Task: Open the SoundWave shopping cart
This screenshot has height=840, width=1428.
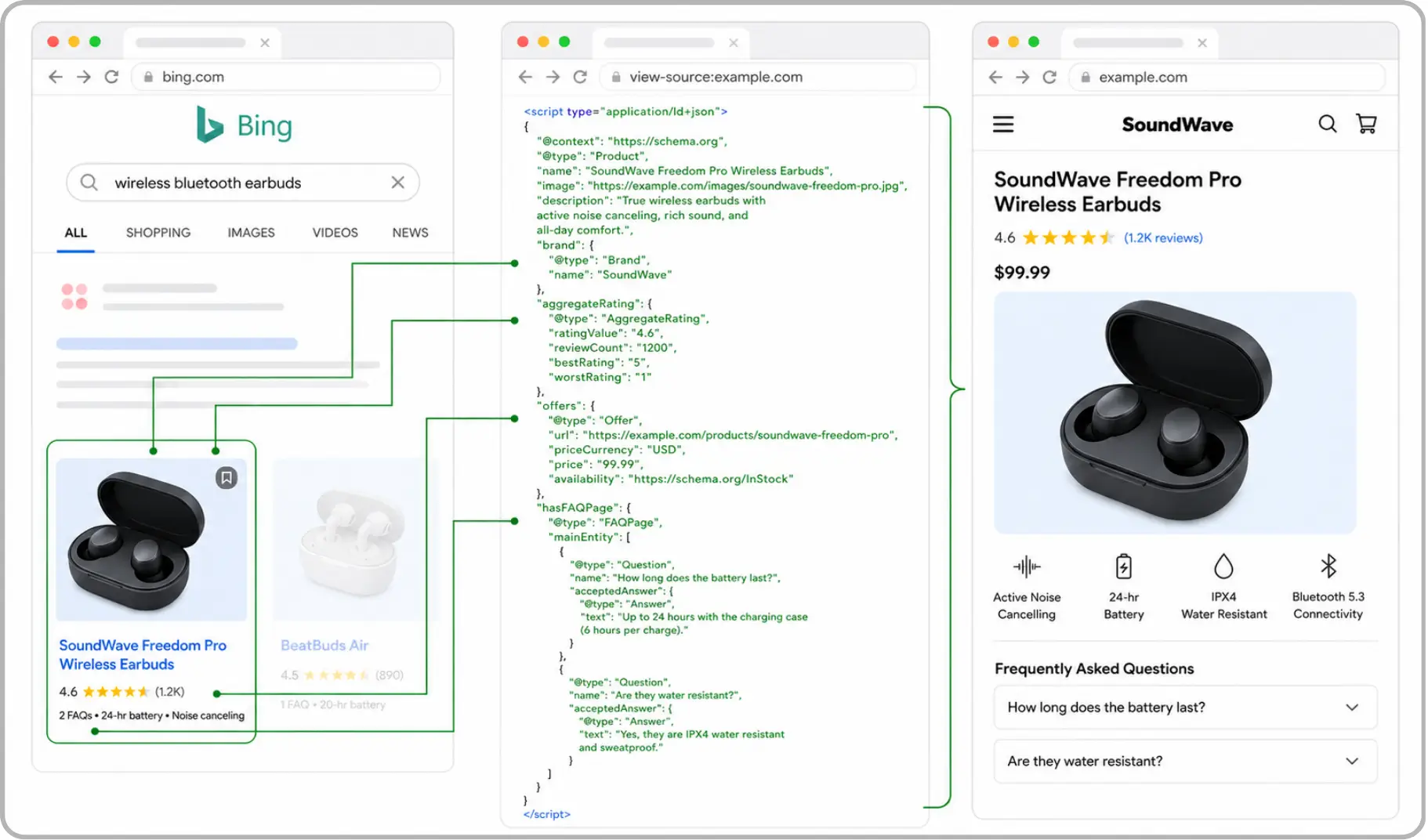Action: (1366, 124)
